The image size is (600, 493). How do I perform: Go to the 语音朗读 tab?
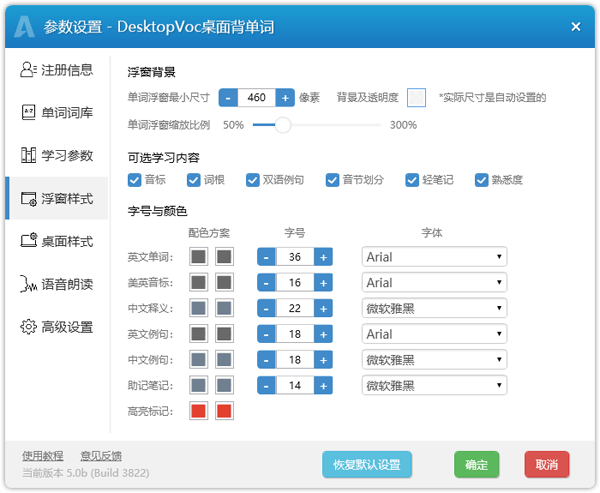pos(57,284)
